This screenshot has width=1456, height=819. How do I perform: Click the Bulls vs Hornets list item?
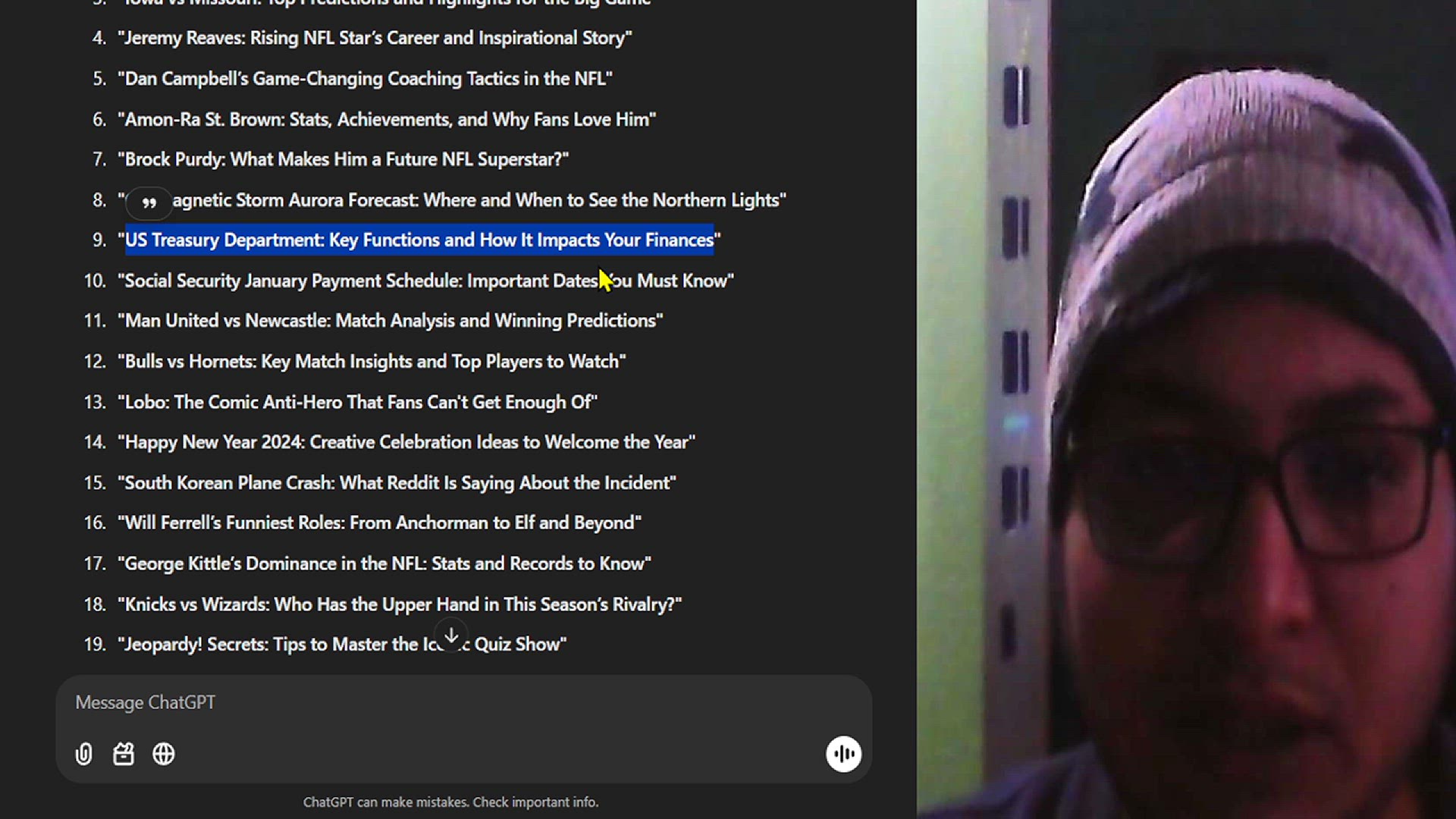(372, 362)
